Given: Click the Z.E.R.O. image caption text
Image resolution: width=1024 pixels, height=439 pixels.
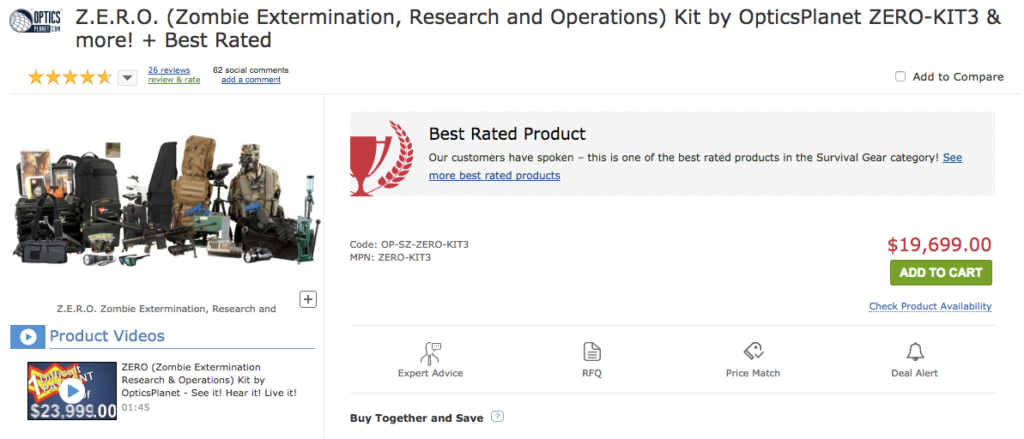Looking at the screenshot, I should pyautogui.click(x=167, y=308).
